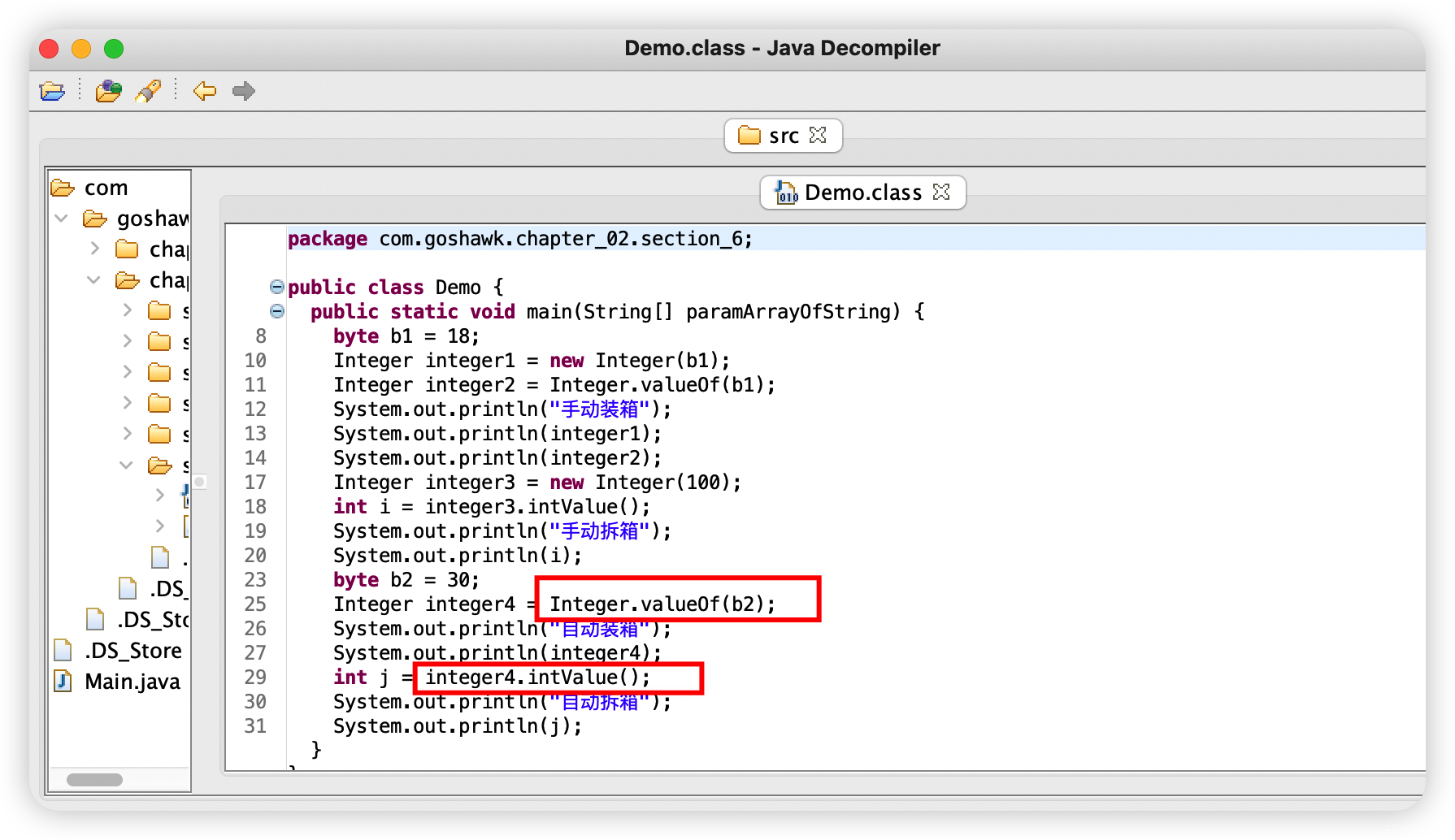Collapse the second chap folder

point(94,280)
